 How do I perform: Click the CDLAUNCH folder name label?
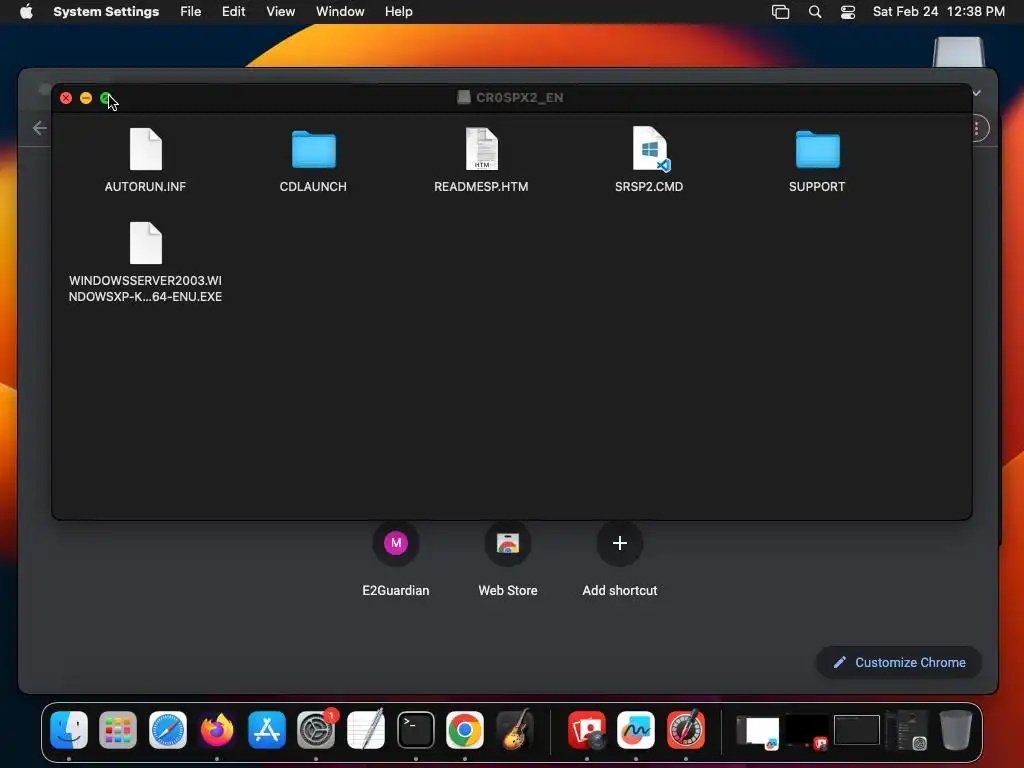(x=313, y=187)
